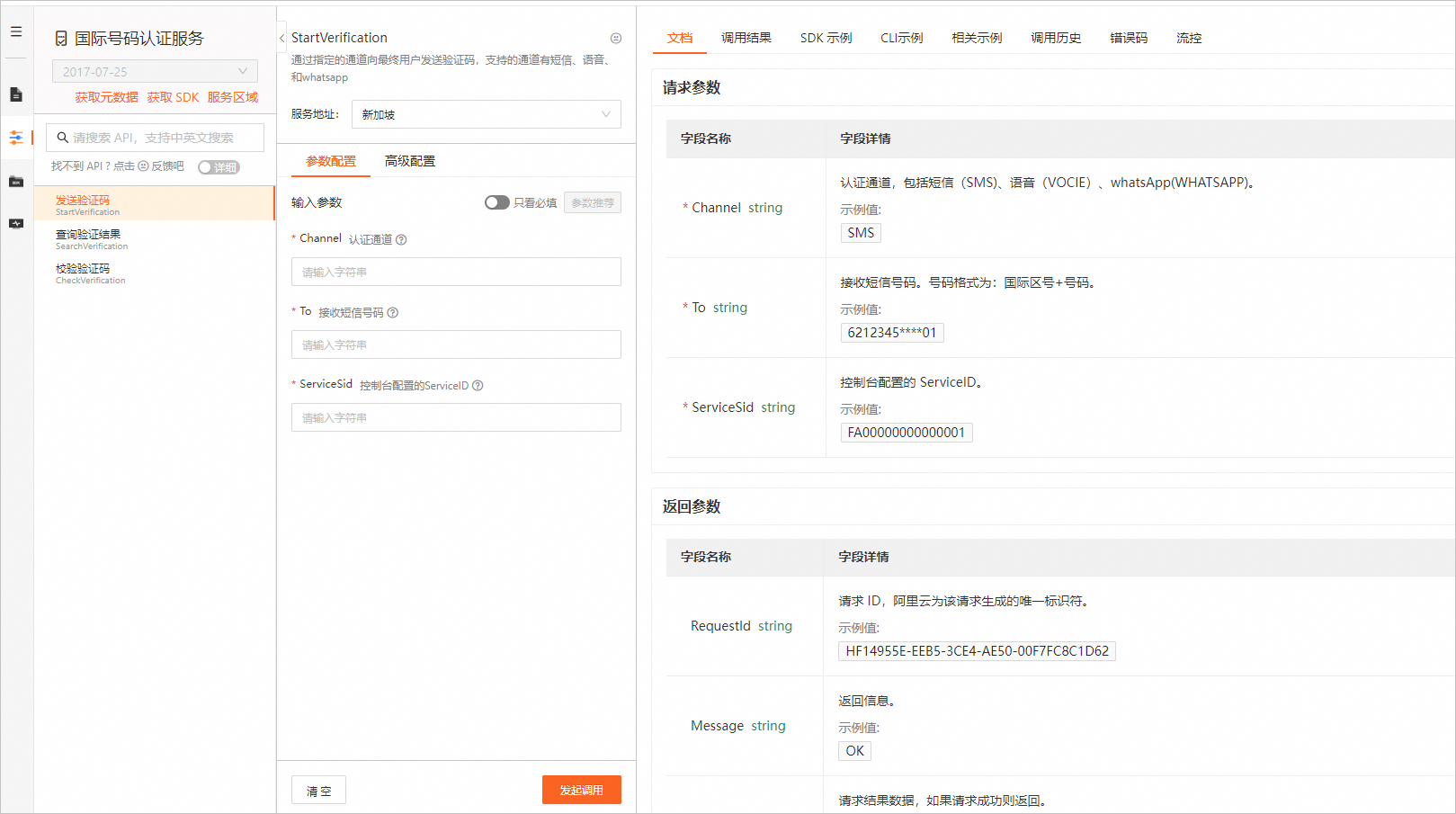Click the HF14955E-EEB5 RequestId example value
The width and height of the screenshot is (1456, 814).
click(977, 651)
